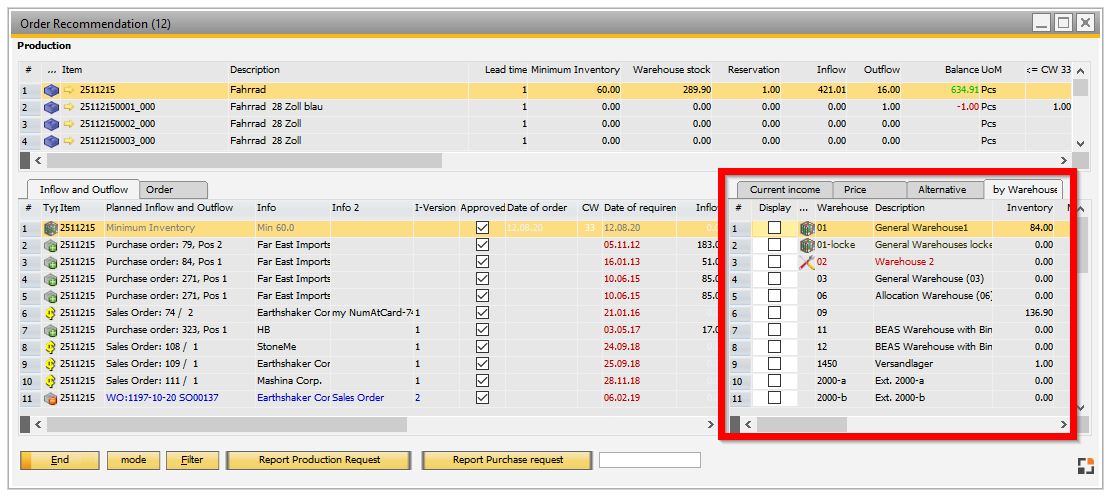Tick the Display checkbox for warehouse 1450 Versandlager
Screen dimensions: 1112x498
point(774,364)
